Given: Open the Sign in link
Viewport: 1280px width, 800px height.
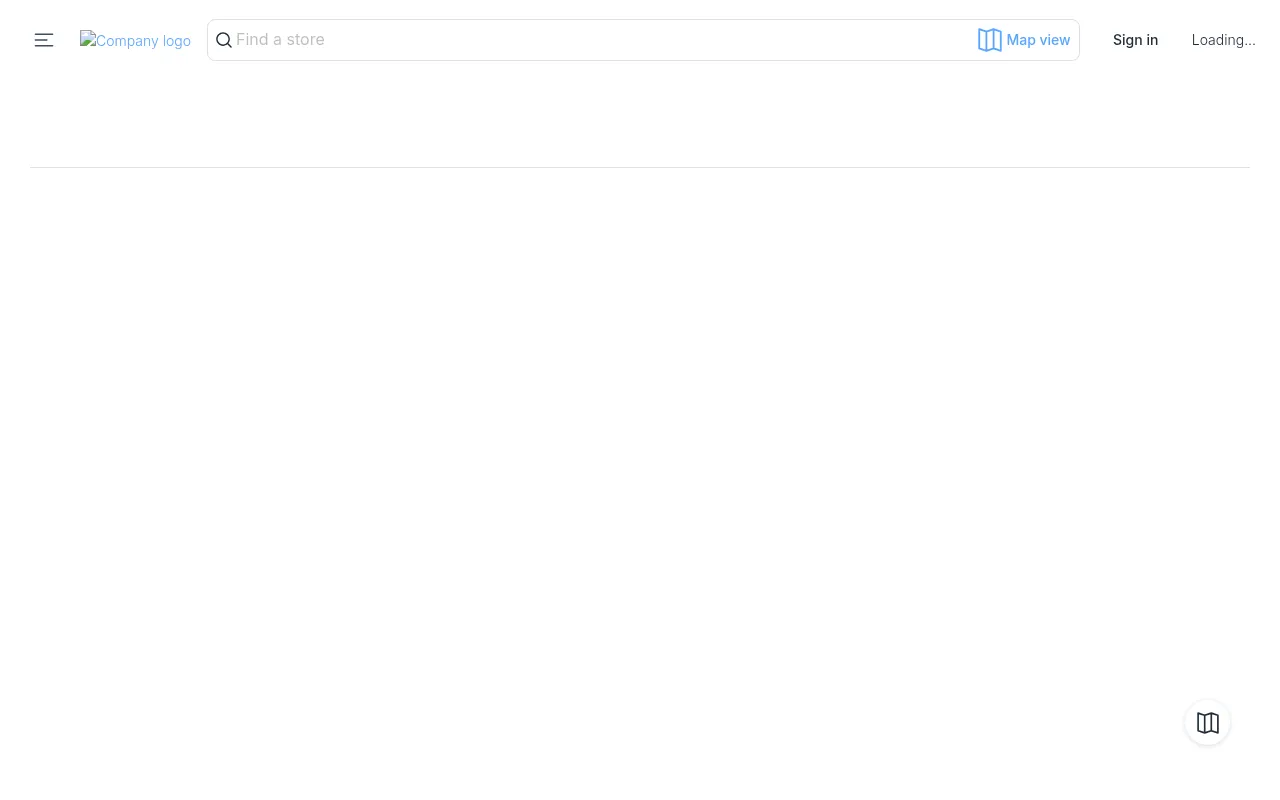Looking at the screenshot, I should click(1135, 40).
